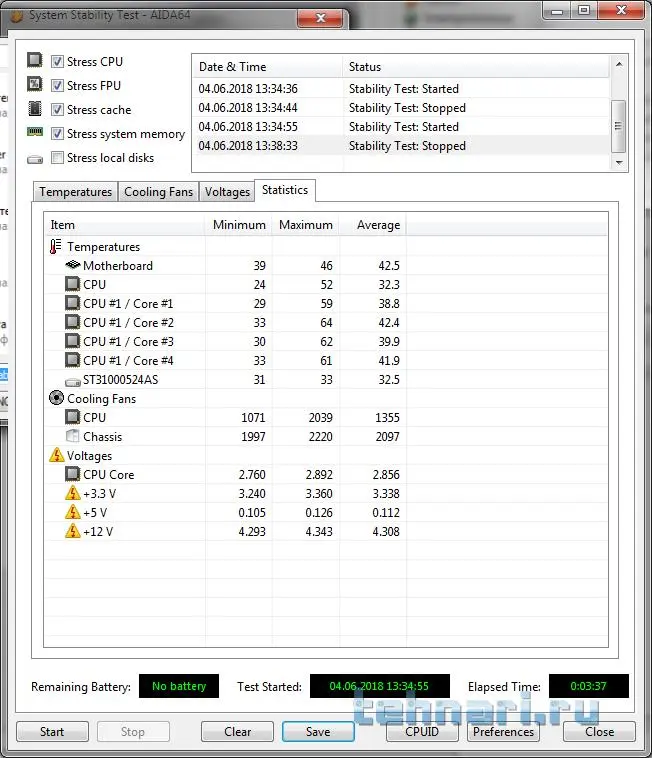652x758 pixels.
Task: Toggle the Stress cache checkbox
Action: tap(57, 110)
